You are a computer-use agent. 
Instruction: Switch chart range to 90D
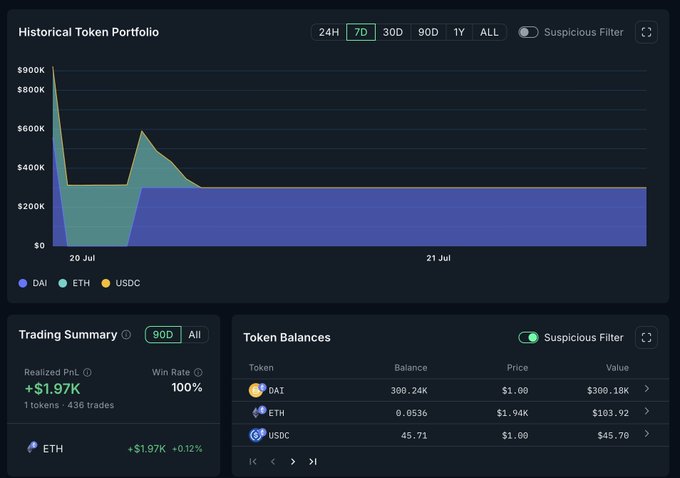coord(428,32)
